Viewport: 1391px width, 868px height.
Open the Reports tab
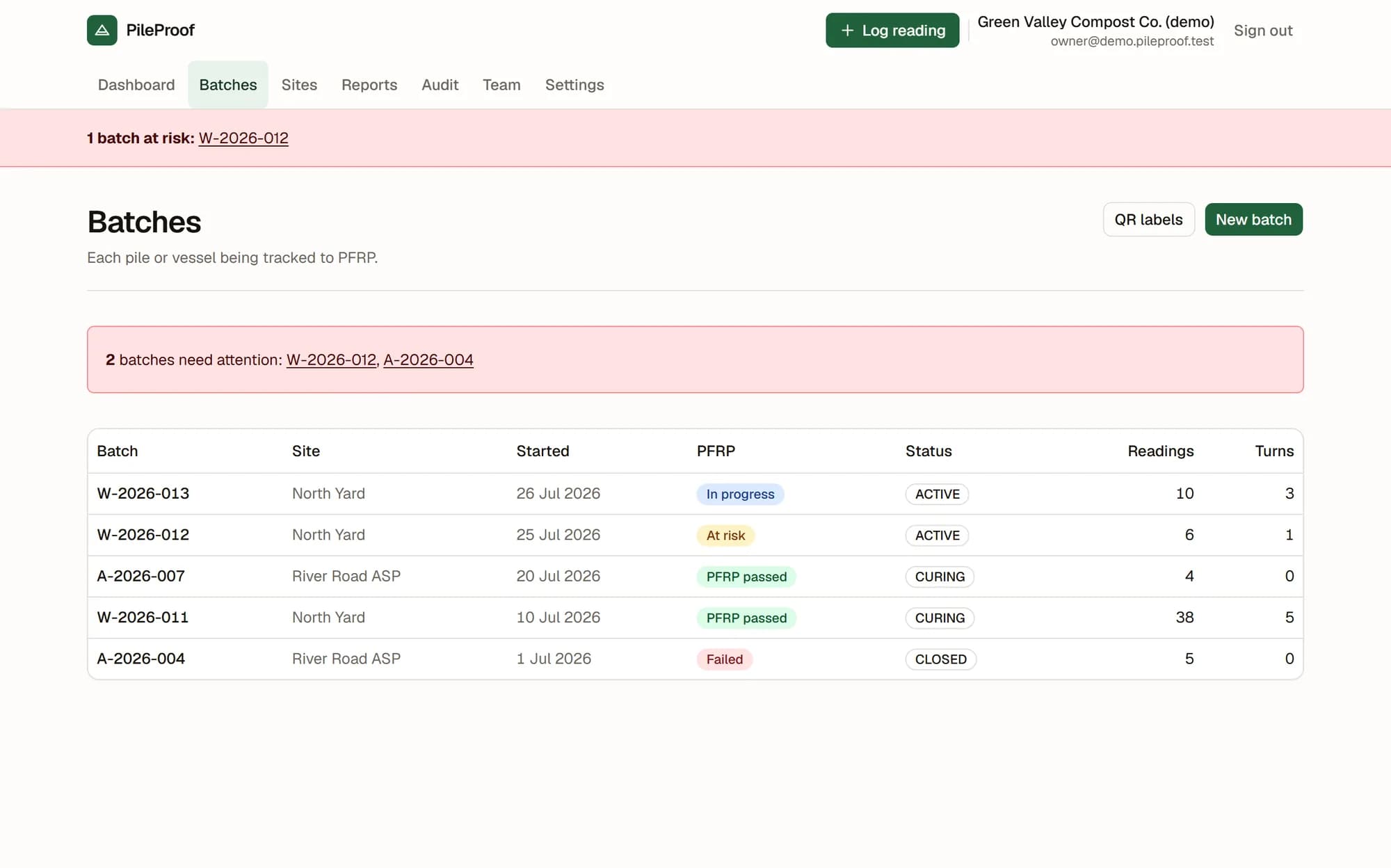pyautogui.click(x=369, y=85)
